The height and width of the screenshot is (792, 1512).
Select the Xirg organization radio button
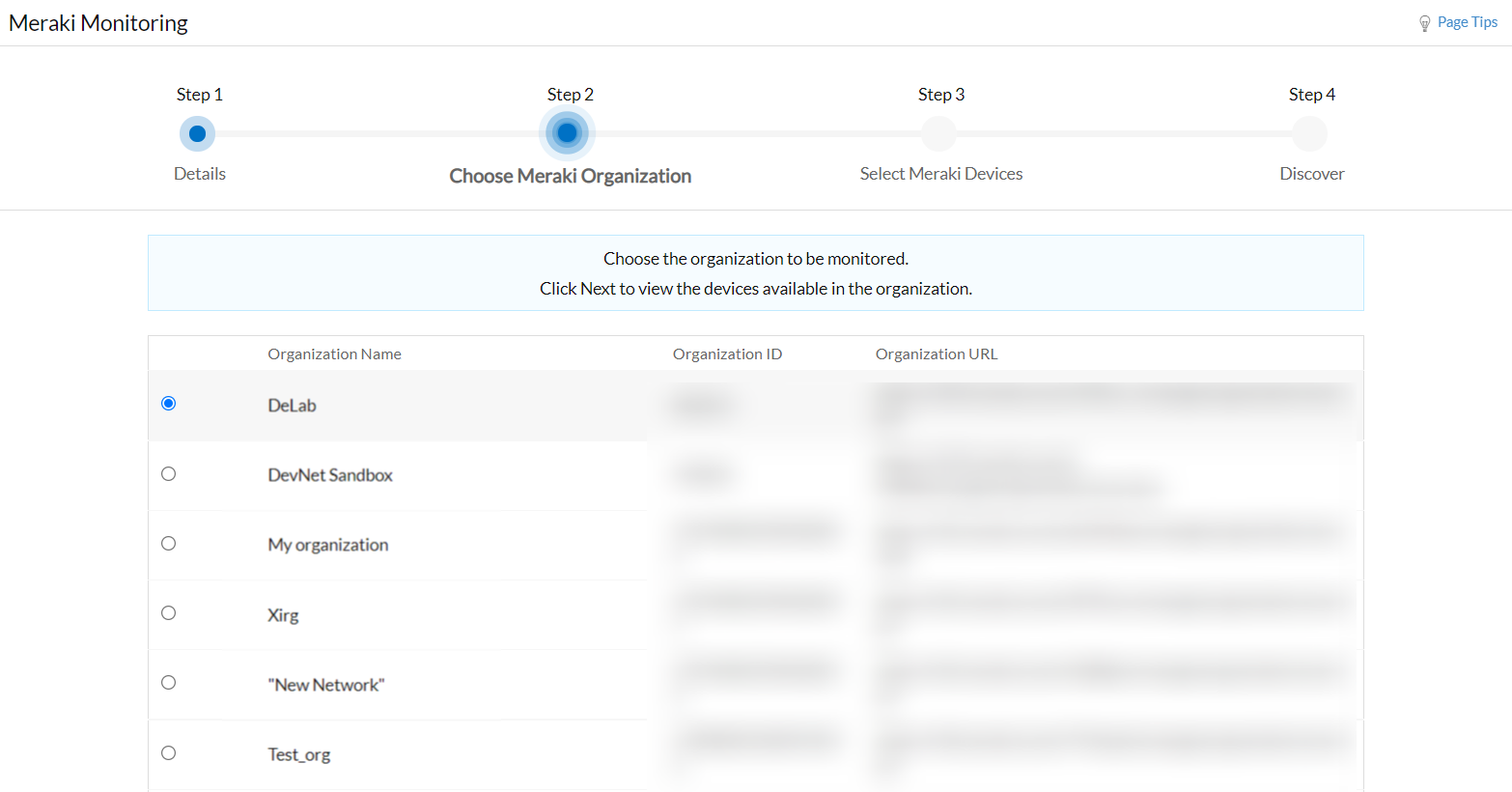[168, 612]
